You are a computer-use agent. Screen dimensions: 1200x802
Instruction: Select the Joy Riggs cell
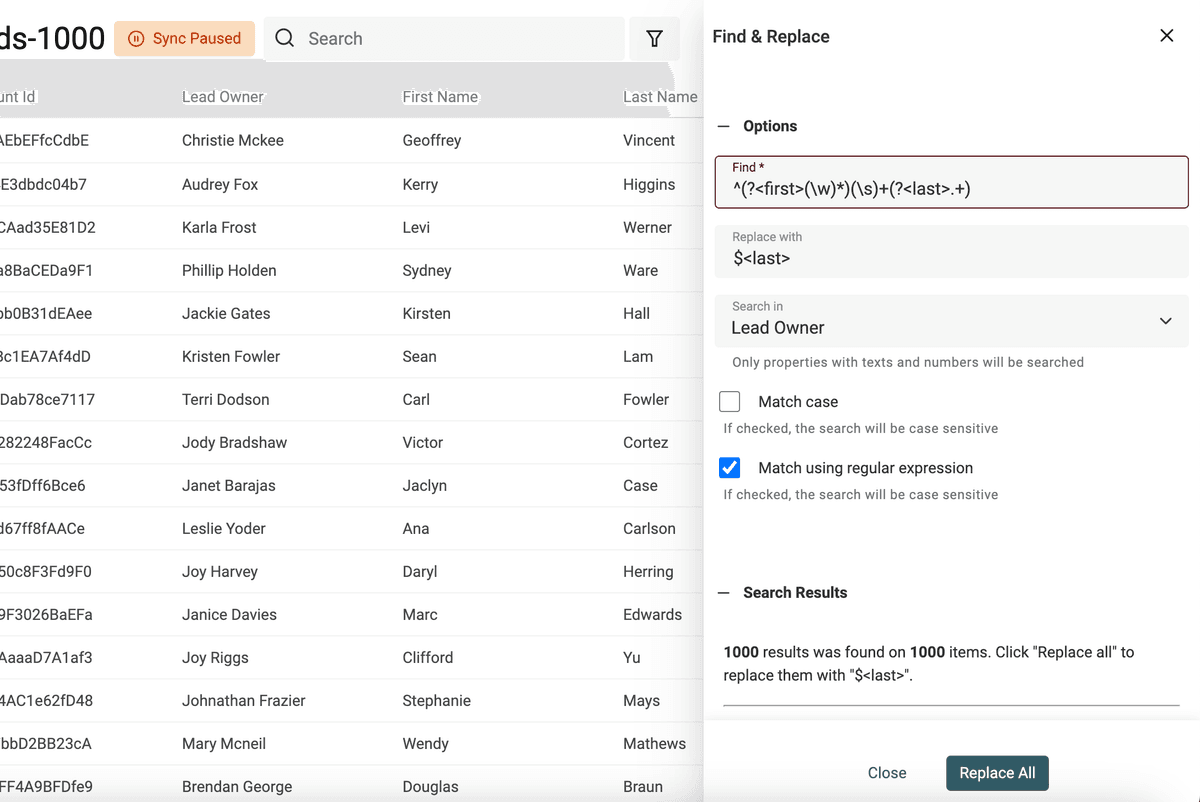click(215, 658)
